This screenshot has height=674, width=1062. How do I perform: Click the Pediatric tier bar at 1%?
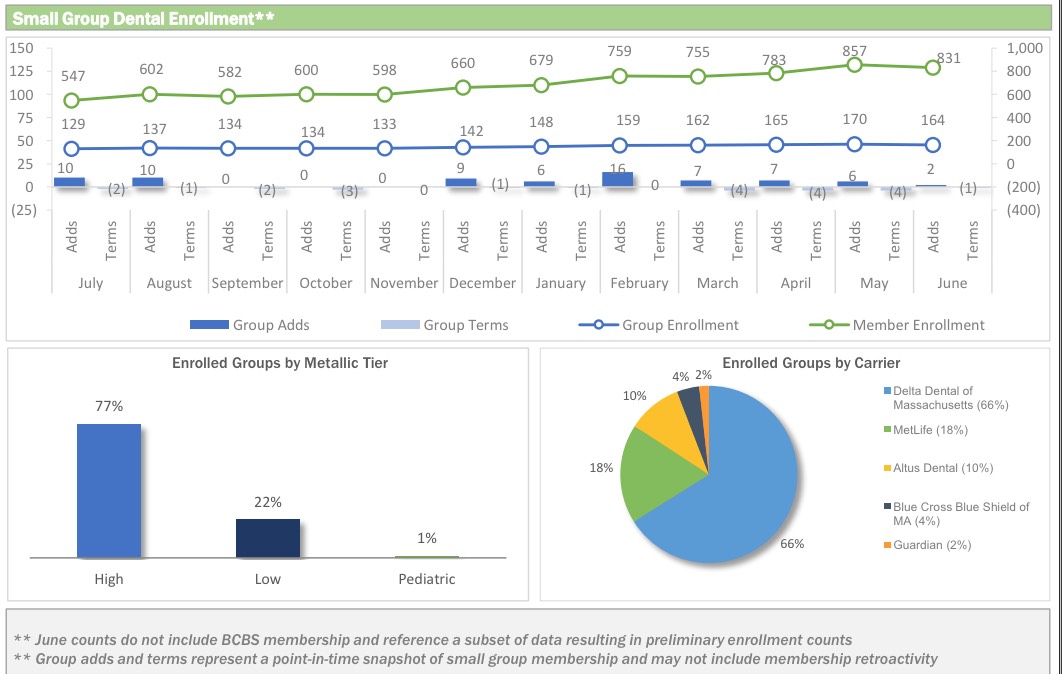(426, 556)
